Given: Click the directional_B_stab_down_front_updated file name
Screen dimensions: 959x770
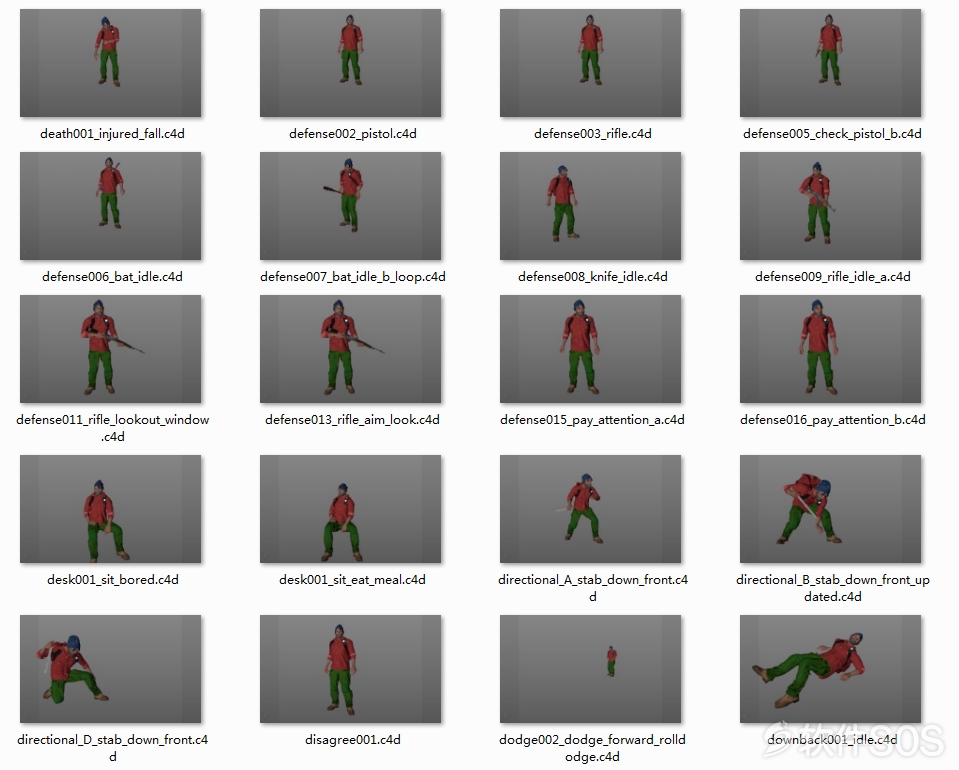Looking at the screenshot, I should (x=832, y=588).
